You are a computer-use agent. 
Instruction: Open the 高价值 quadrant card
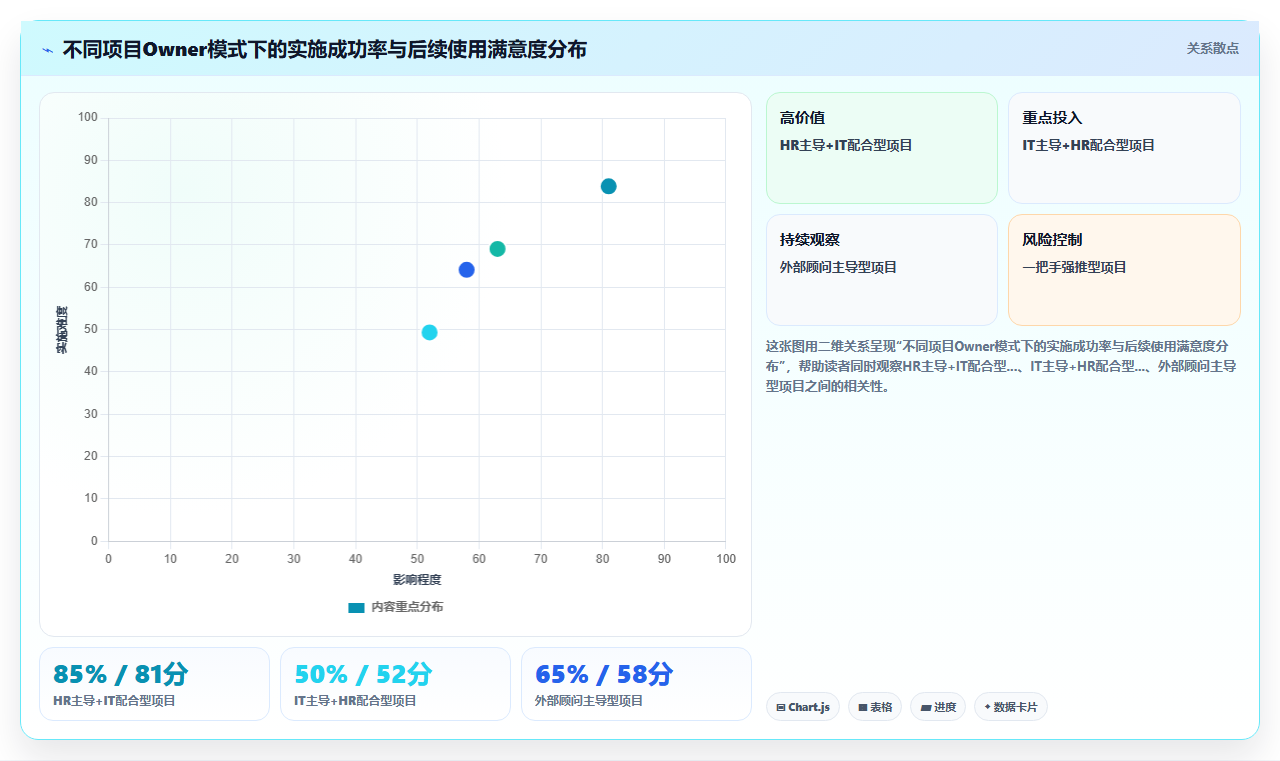882,148
